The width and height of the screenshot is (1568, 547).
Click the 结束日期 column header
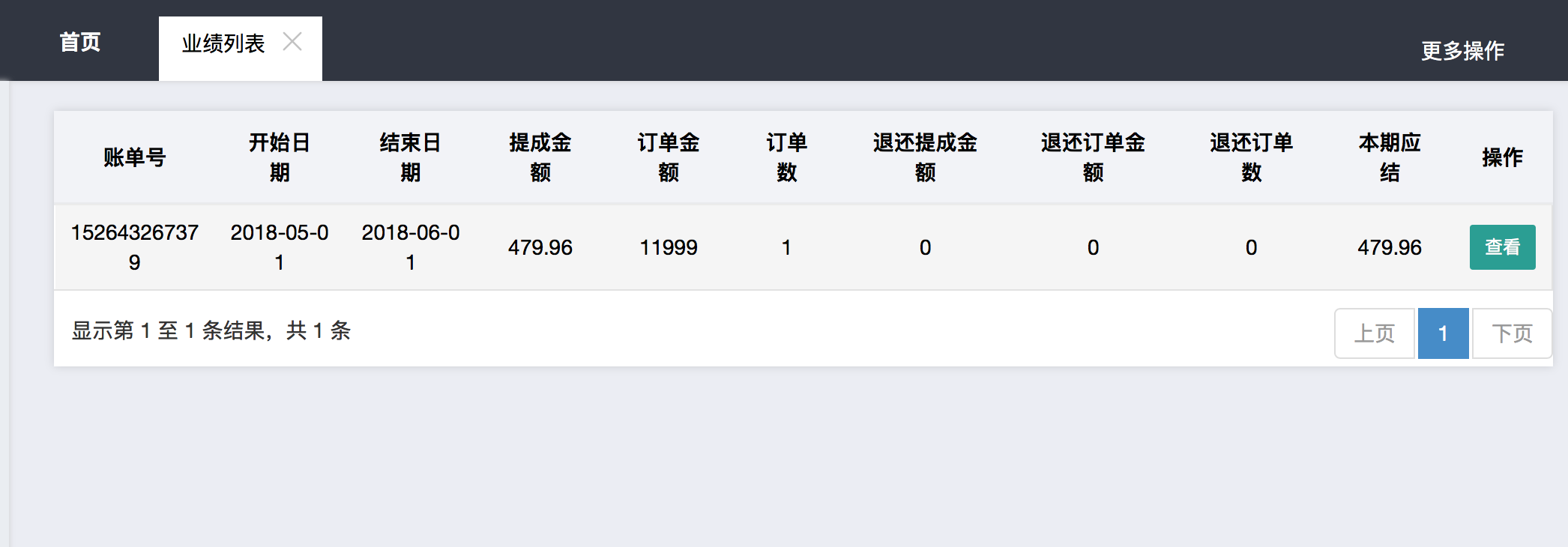click(x=410, y=157)
